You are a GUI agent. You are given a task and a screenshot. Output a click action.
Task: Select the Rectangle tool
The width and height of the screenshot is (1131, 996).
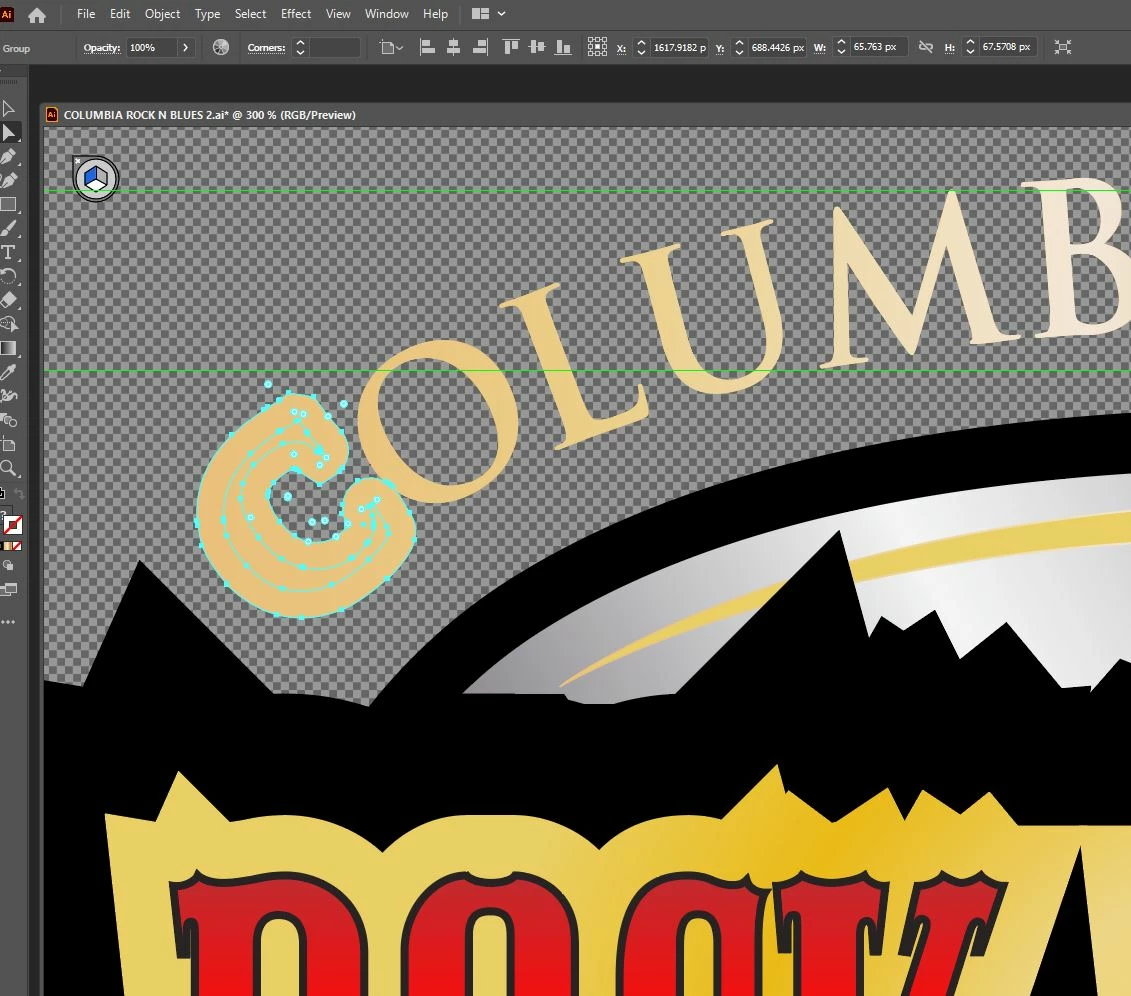click(9, 204)
